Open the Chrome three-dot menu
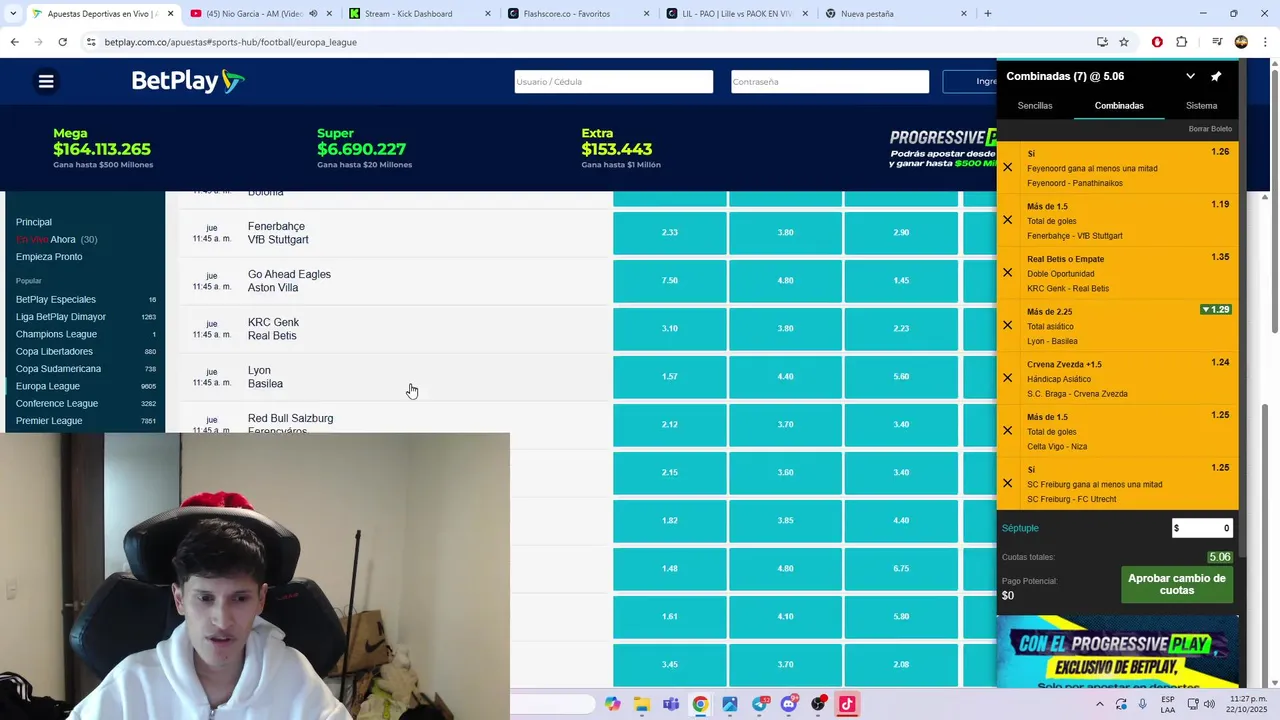This screenshot has height=720, width=1280. 1266,42
